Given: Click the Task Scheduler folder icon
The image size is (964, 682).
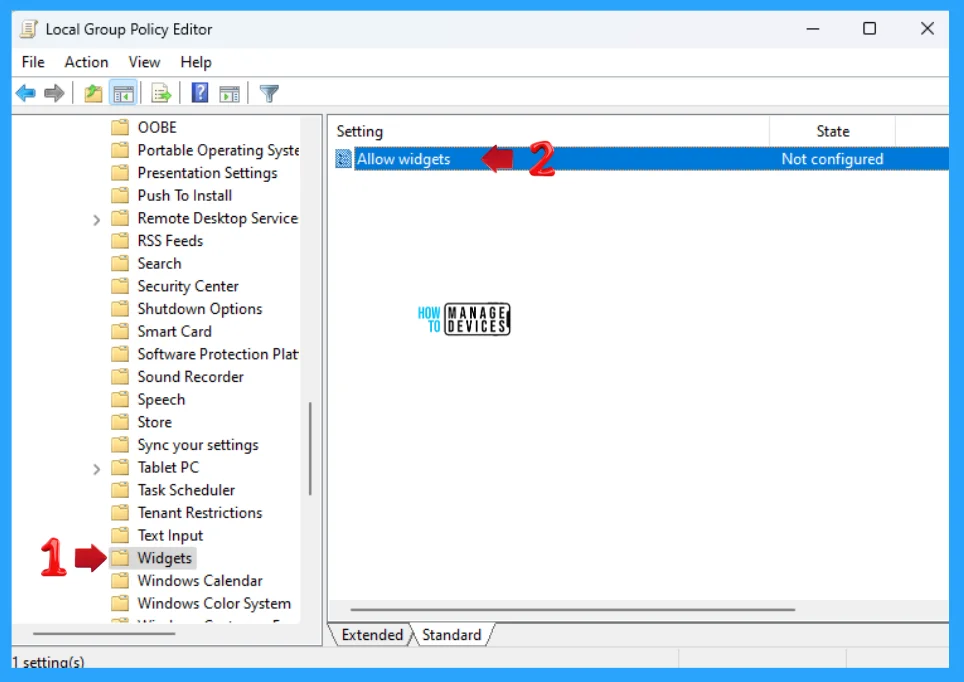Looking at the screenshot, I should (120, 490).
